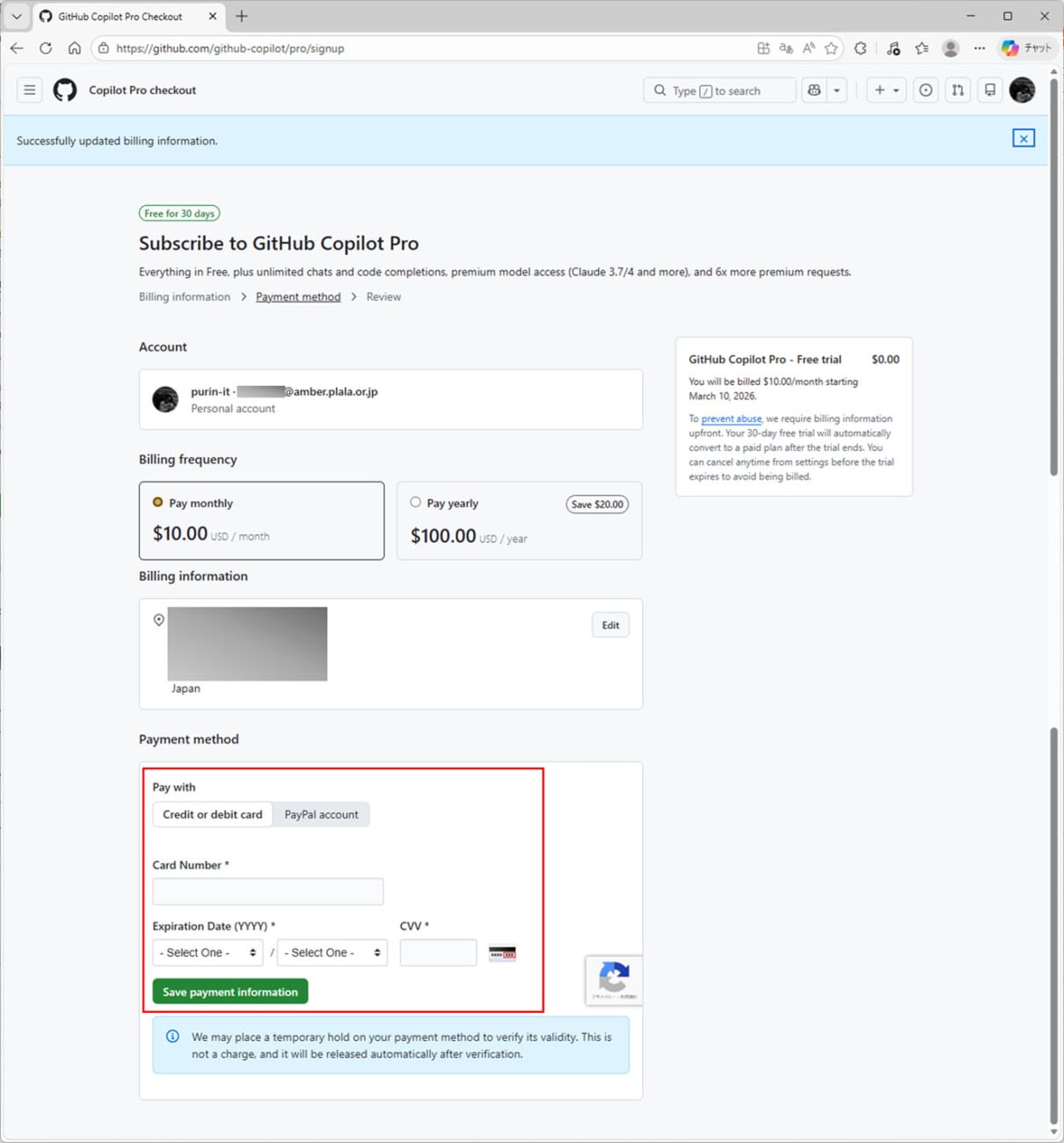Open the prevent abuse link

point(731,419)
